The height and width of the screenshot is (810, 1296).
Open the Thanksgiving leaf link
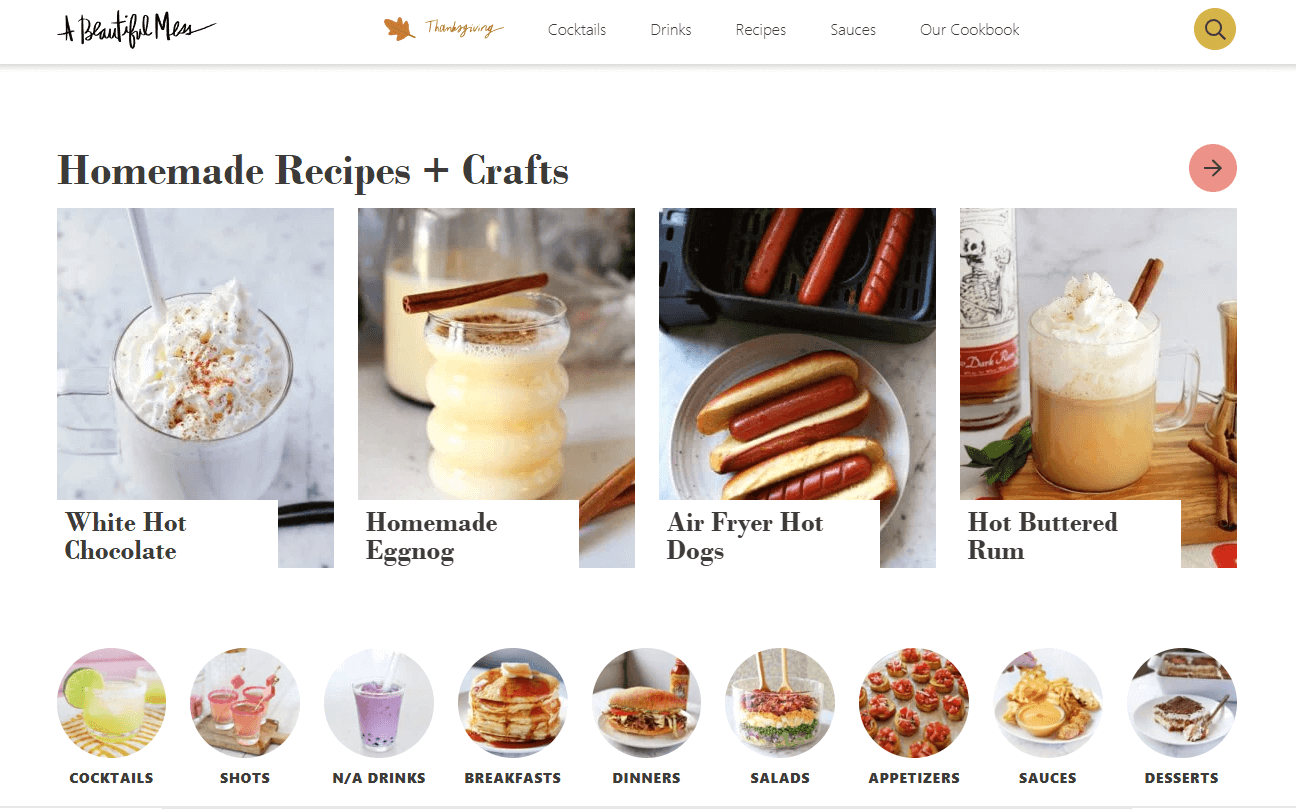(x=444, y=29)
